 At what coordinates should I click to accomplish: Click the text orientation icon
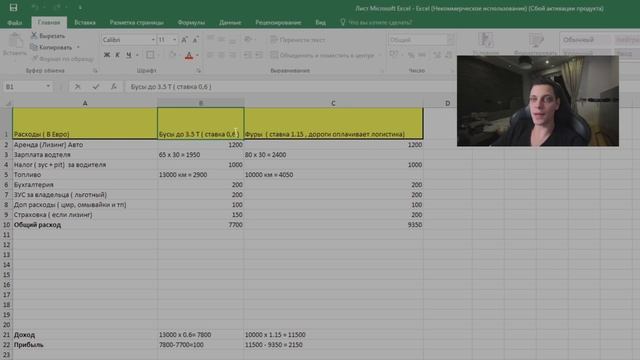tap(248, 39)
